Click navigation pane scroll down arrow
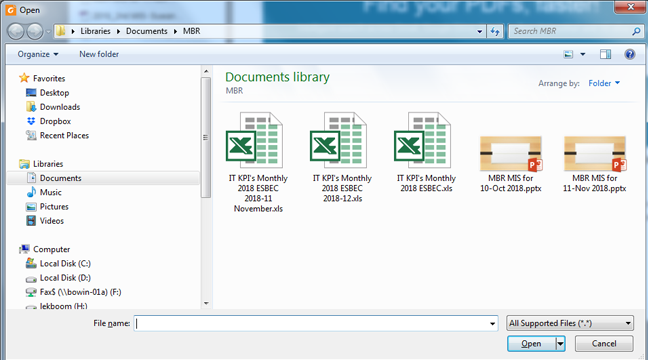The height and width of the screenshot is (360, 648). click(x=206, y=303)
